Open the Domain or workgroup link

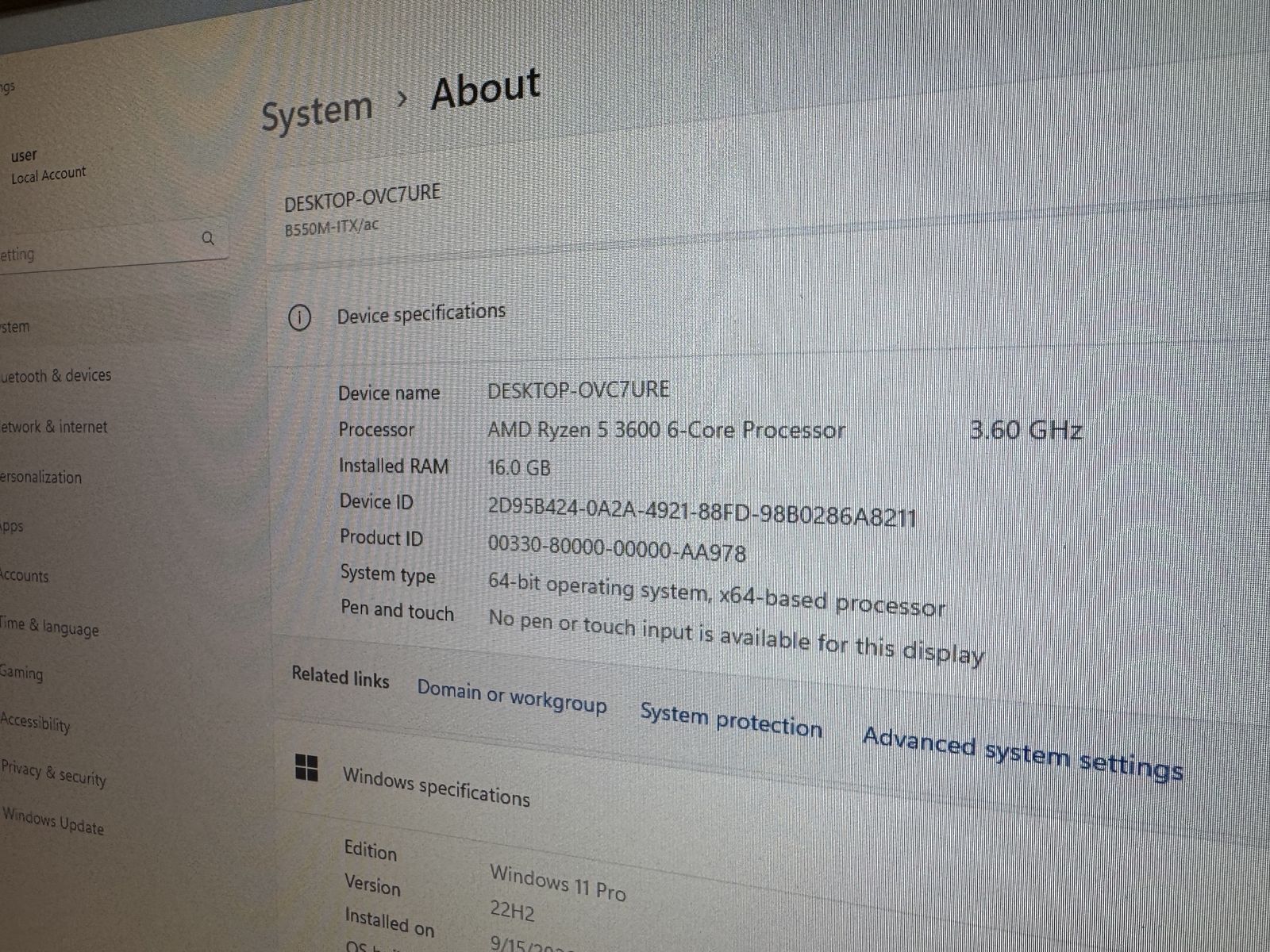pyautogui.click(x=512, y=697)
